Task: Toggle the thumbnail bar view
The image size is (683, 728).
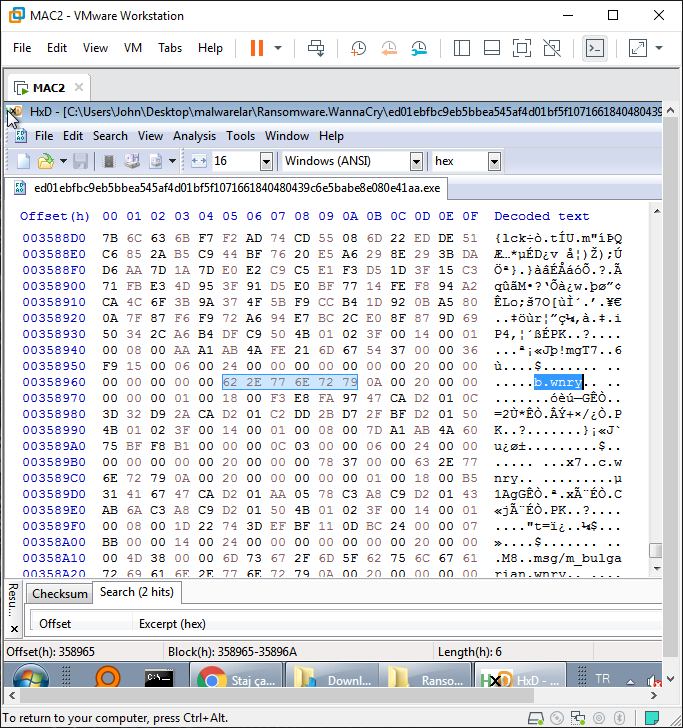Action: (492, 48)
